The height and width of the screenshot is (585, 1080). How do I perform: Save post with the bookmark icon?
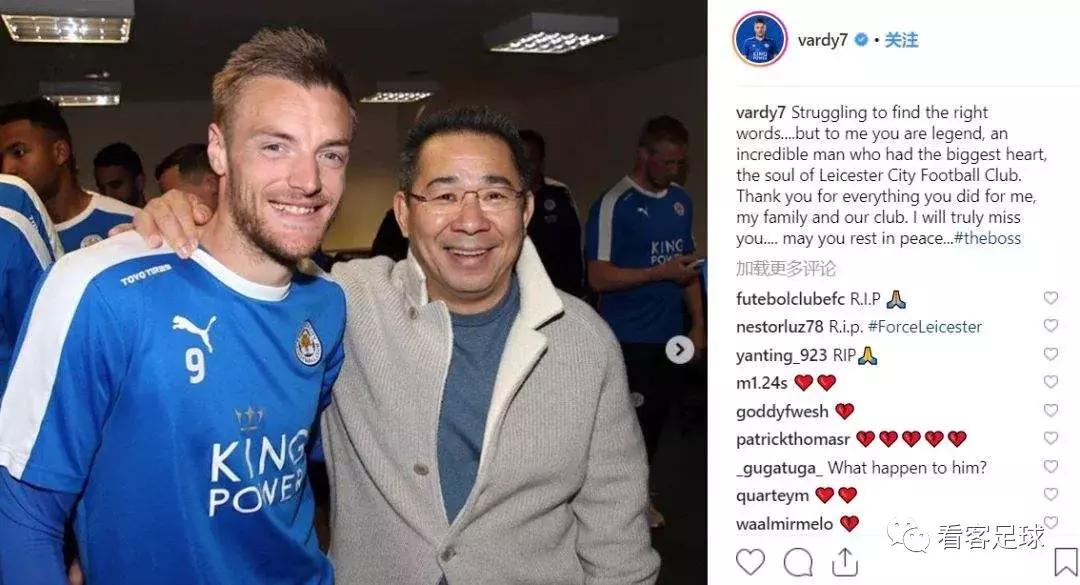tap(1066, 562)
